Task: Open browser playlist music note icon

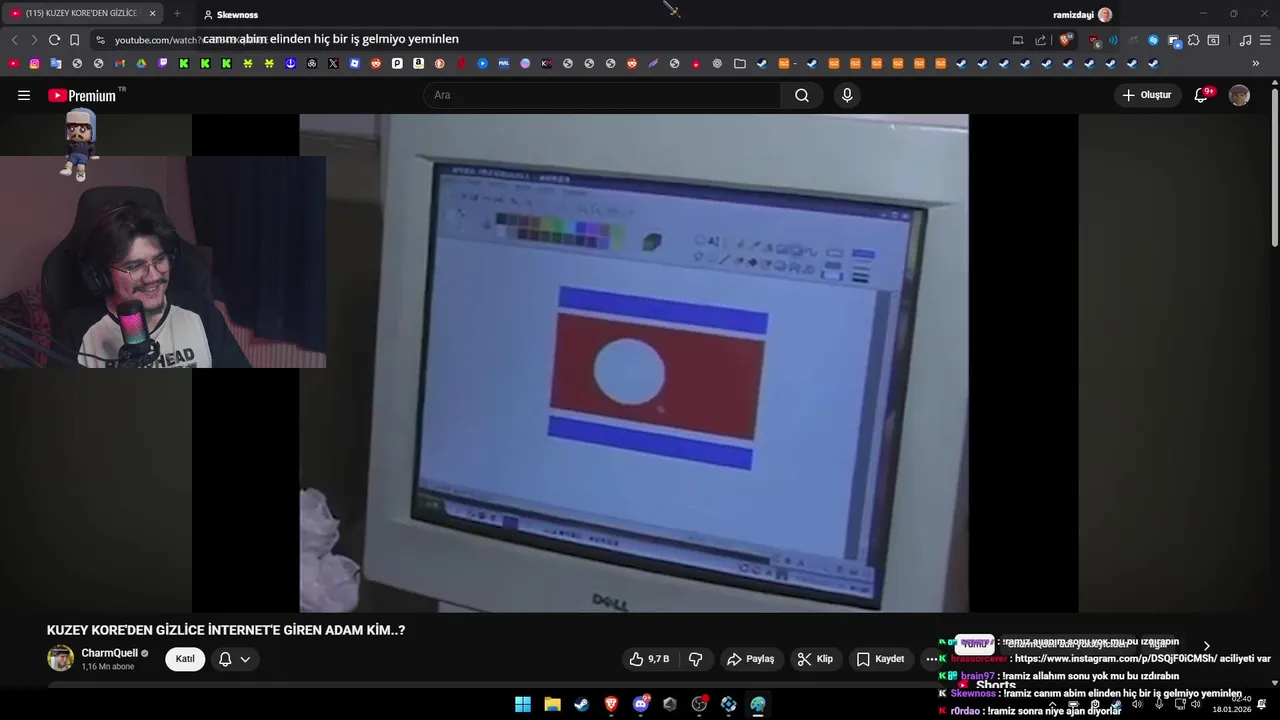Action: click(x=1245, y=40)
